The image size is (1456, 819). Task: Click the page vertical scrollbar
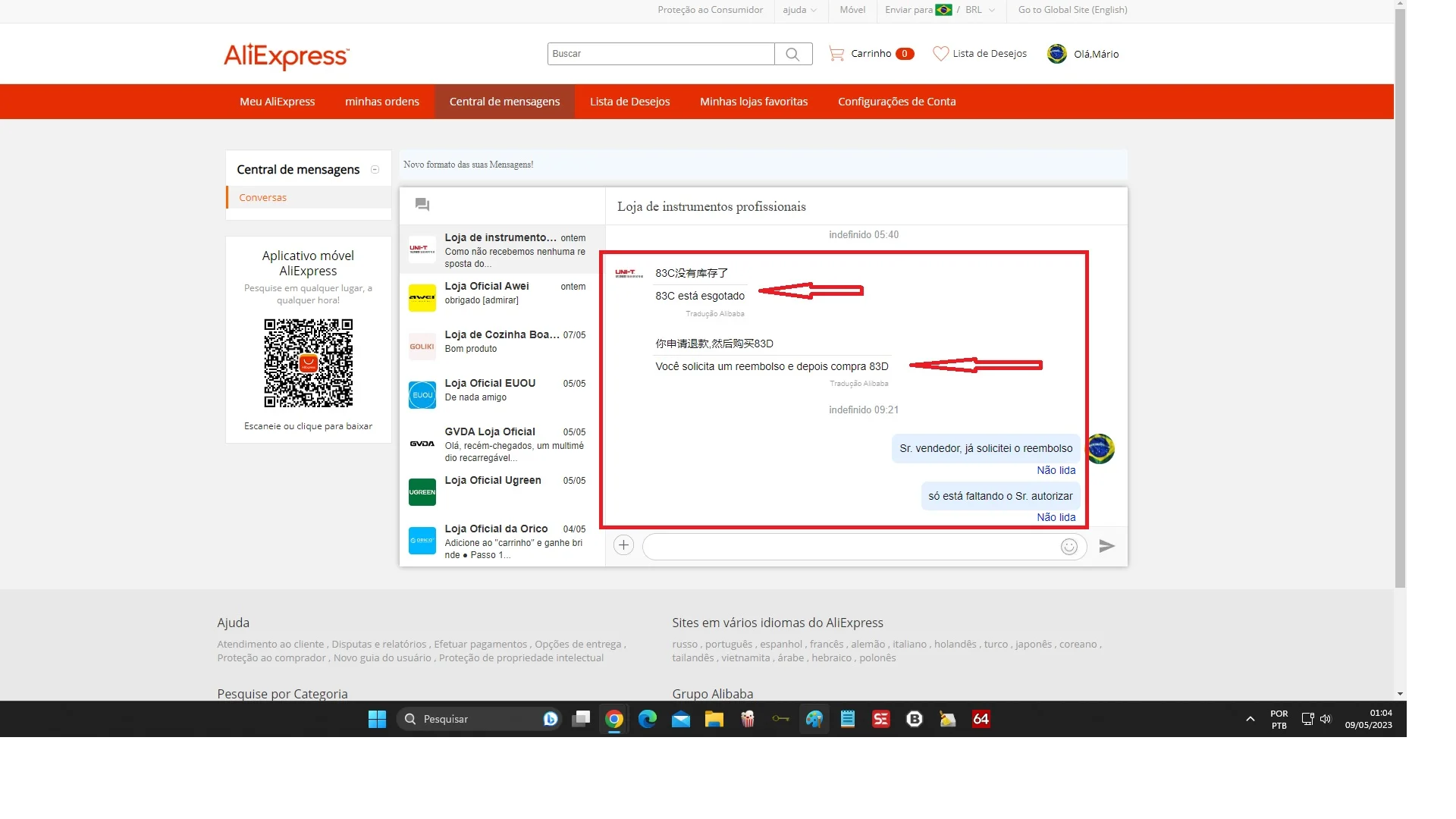pyautogui.click(x=1400, y=303)
